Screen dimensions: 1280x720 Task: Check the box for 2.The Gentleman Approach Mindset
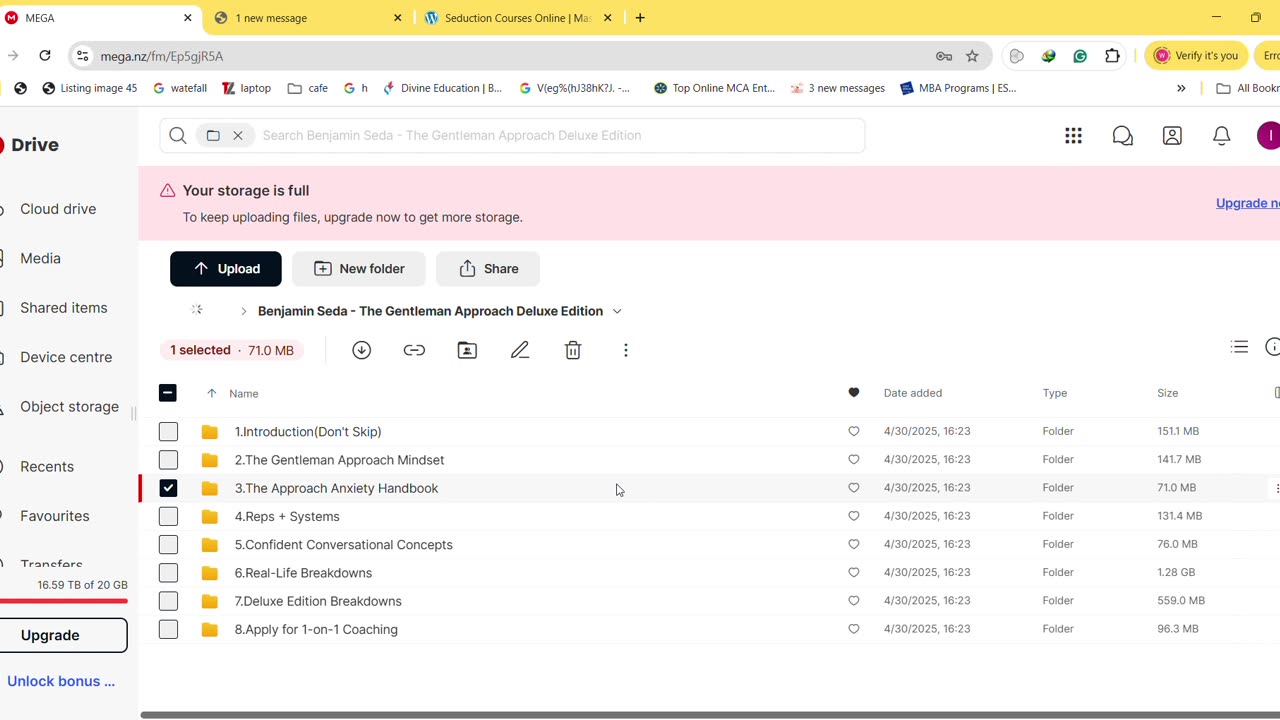click(x=168, y=460)
